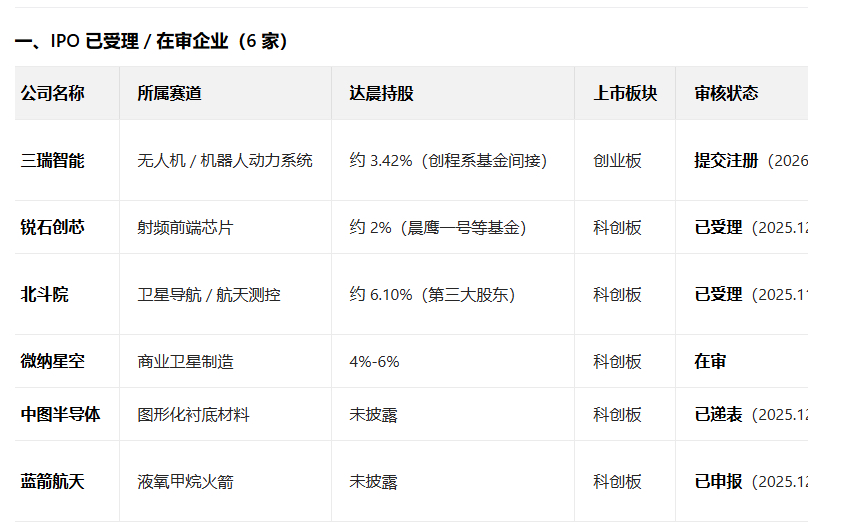Click 科创板 in 锐石创芯 row

coord(618,227)
